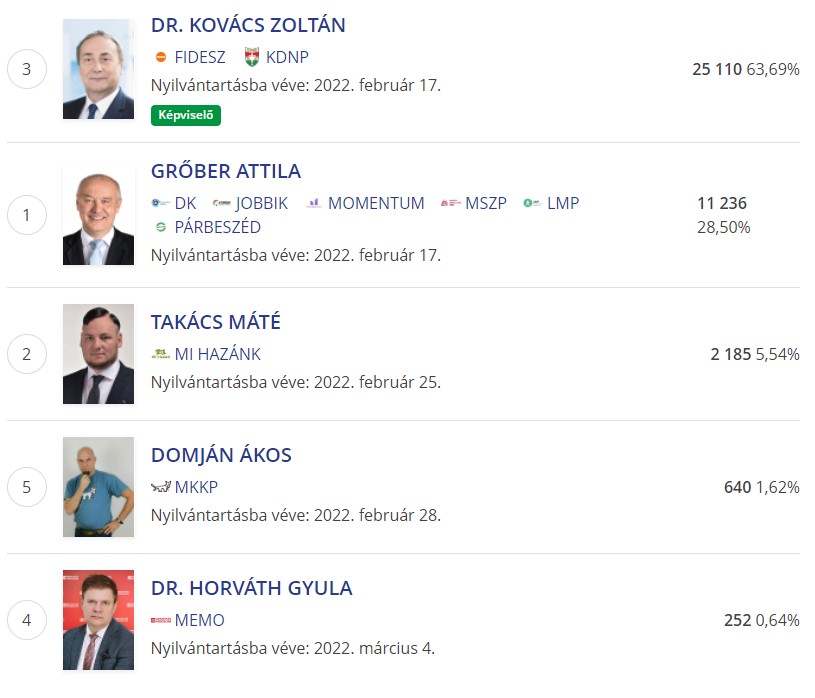Click the green Képviselő badge
Image resolution: width=815 pixels, height=698 pixels.
coord(186,115)
